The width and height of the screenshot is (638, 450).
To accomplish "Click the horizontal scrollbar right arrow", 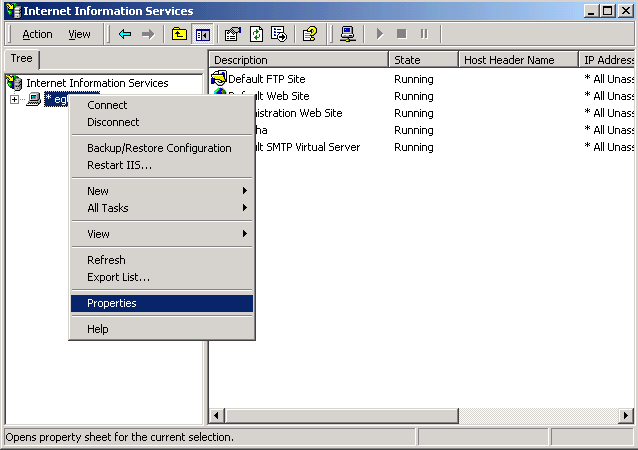I will (x=626, y=415).
